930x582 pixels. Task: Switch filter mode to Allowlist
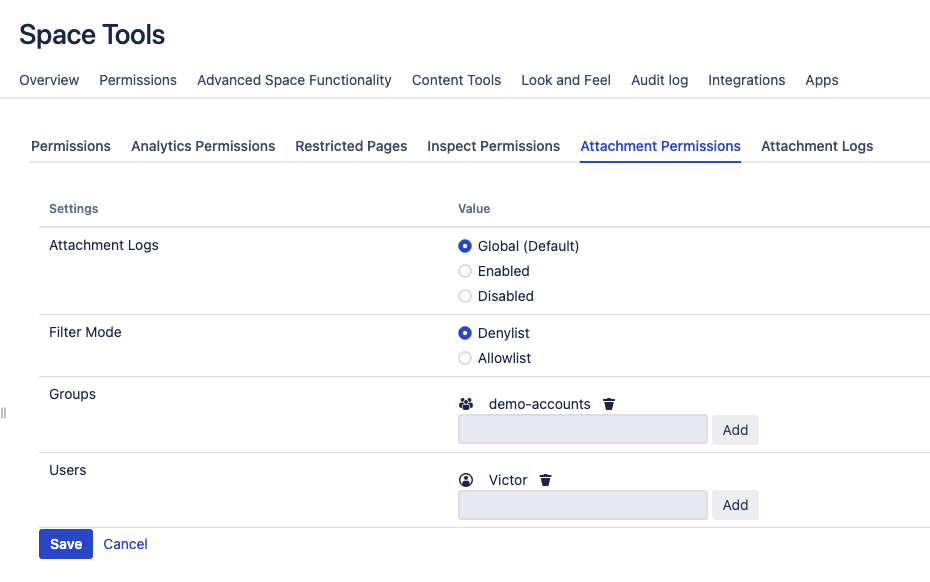(x=465, y=358)
